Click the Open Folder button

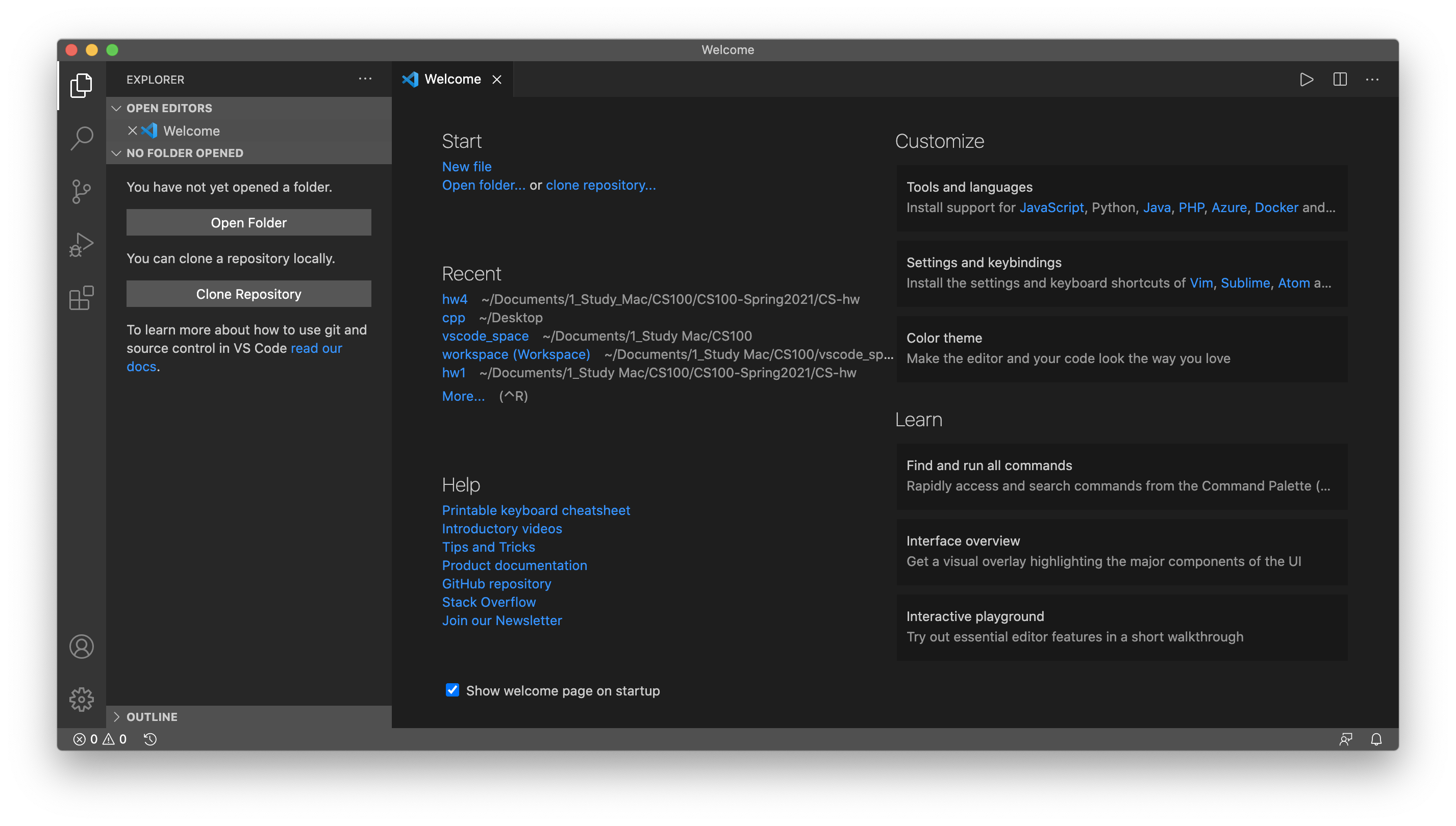(248, 222)
